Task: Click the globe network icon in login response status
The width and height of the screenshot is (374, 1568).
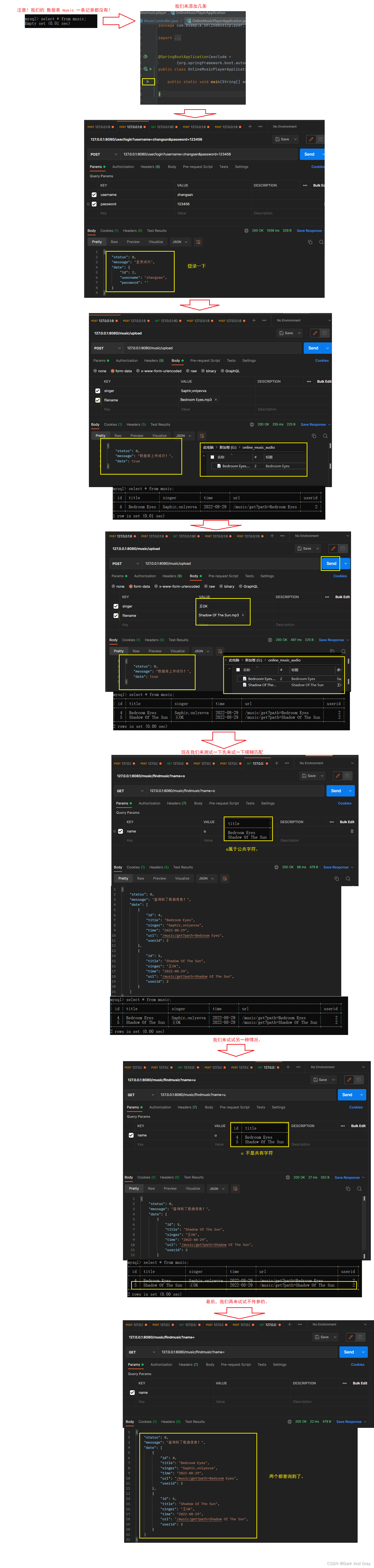Action: (246, 231)
